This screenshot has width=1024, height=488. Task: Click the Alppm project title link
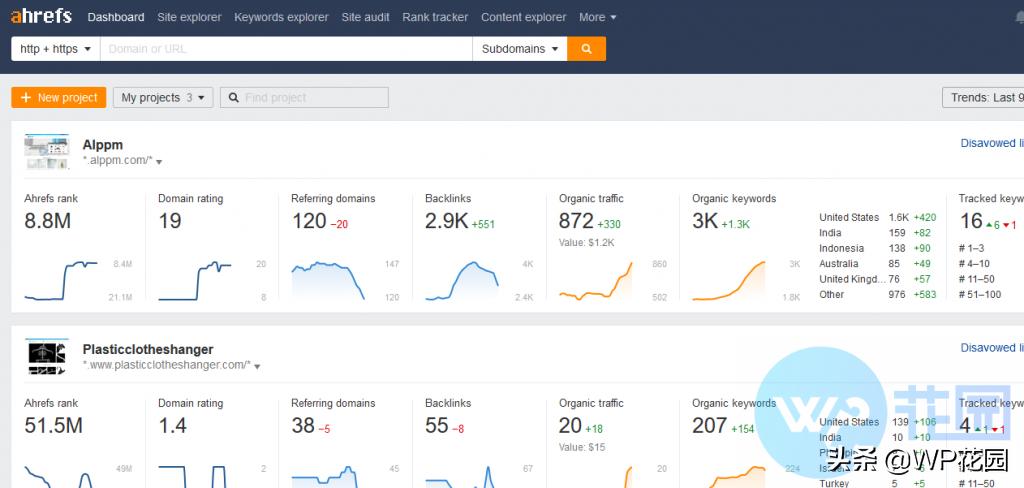[103, 145]
